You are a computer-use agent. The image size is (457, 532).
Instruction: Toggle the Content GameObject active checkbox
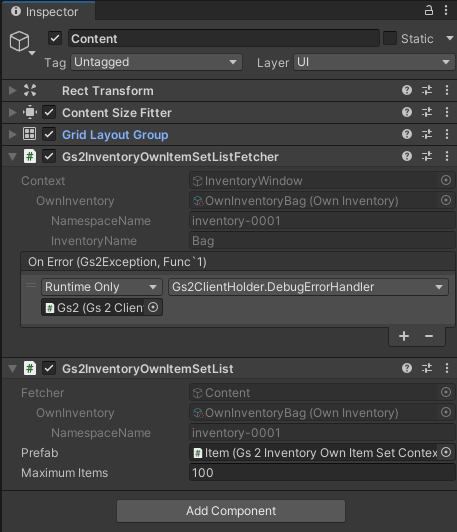pyautogui.click(x=55, y=38)
